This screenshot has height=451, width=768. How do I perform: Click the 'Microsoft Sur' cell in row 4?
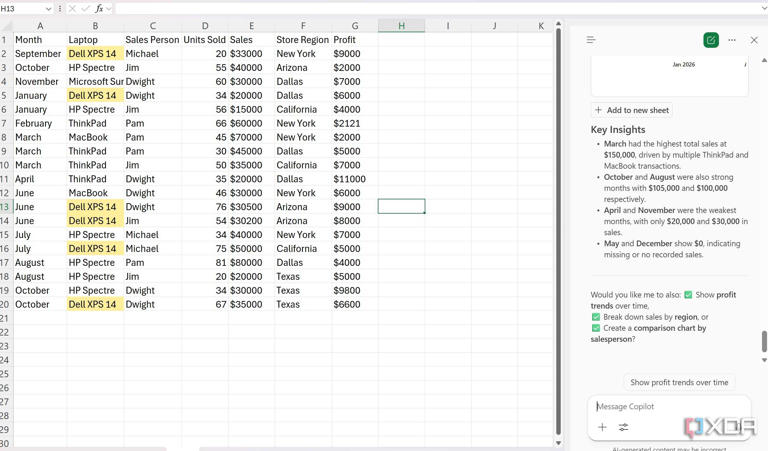pyautogui.click(x=95, y=81)
